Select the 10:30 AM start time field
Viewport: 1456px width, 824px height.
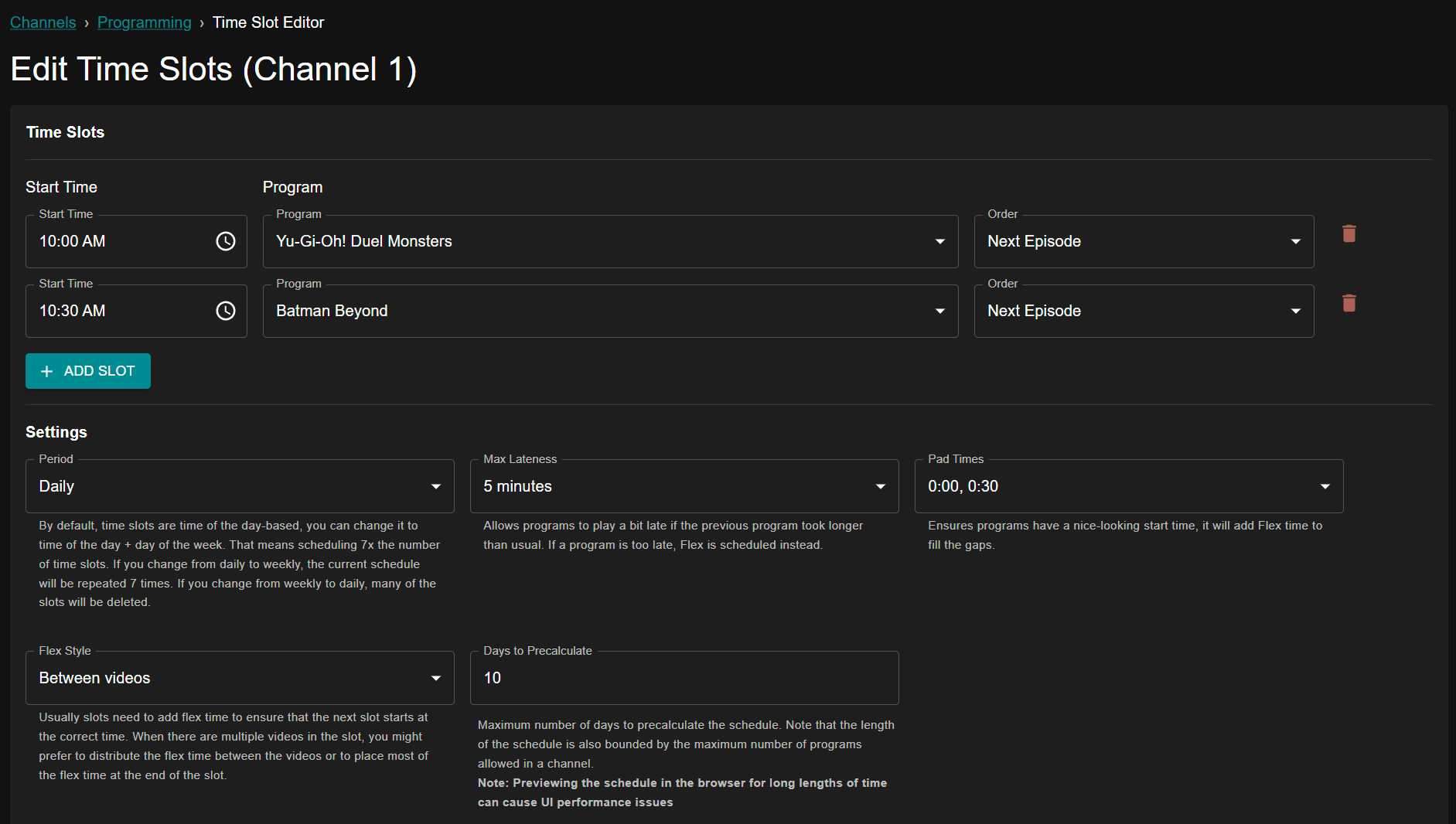coord(116,311)
